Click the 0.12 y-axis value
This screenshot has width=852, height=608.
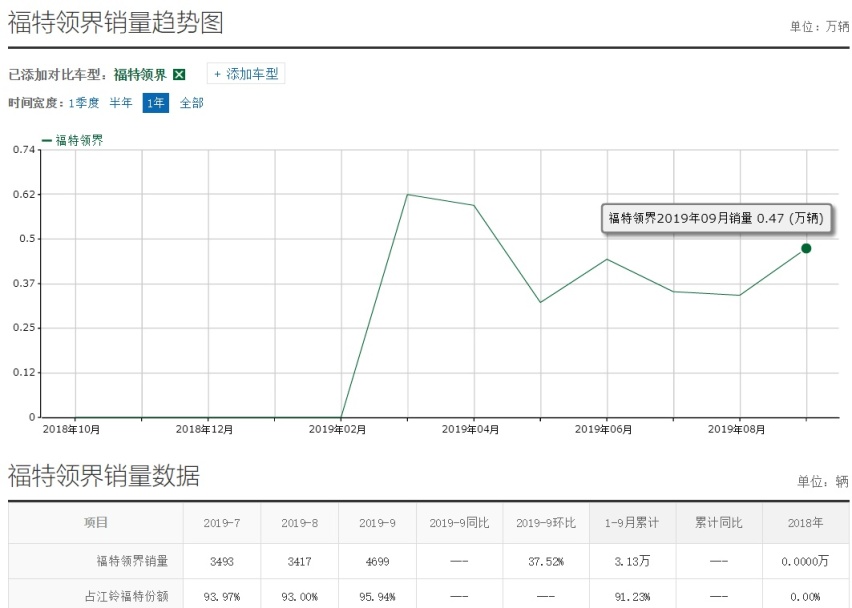click(24, 372)
